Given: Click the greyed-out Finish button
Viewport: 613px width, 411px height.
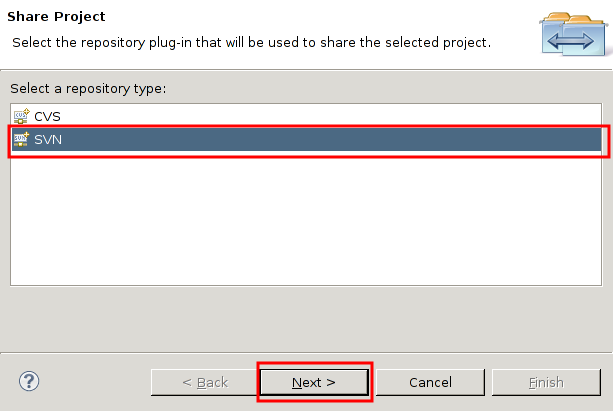Looking at the screenshot, I should [x=546, y=382].
